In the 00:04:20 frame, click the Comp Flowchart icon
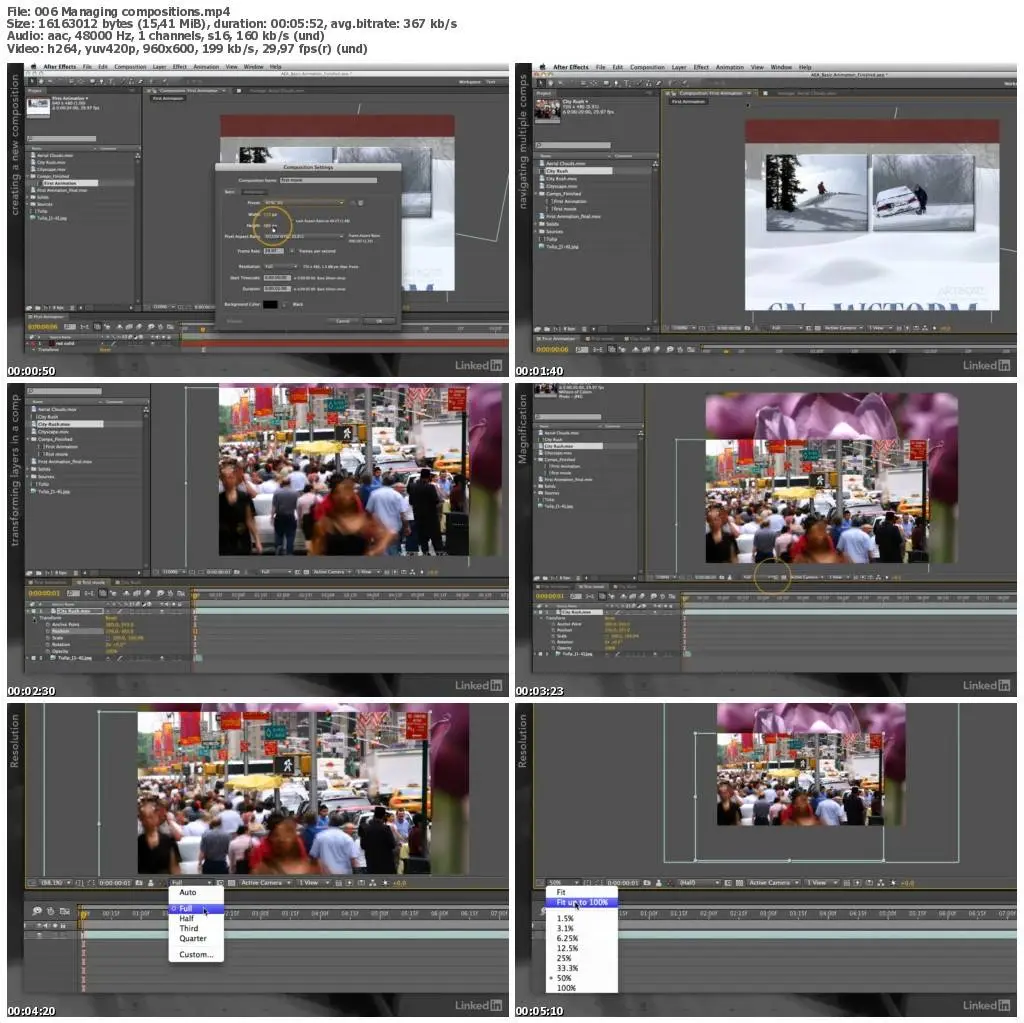Image resolution: width=1024 pixels, height=1023 pixels. 373,883
